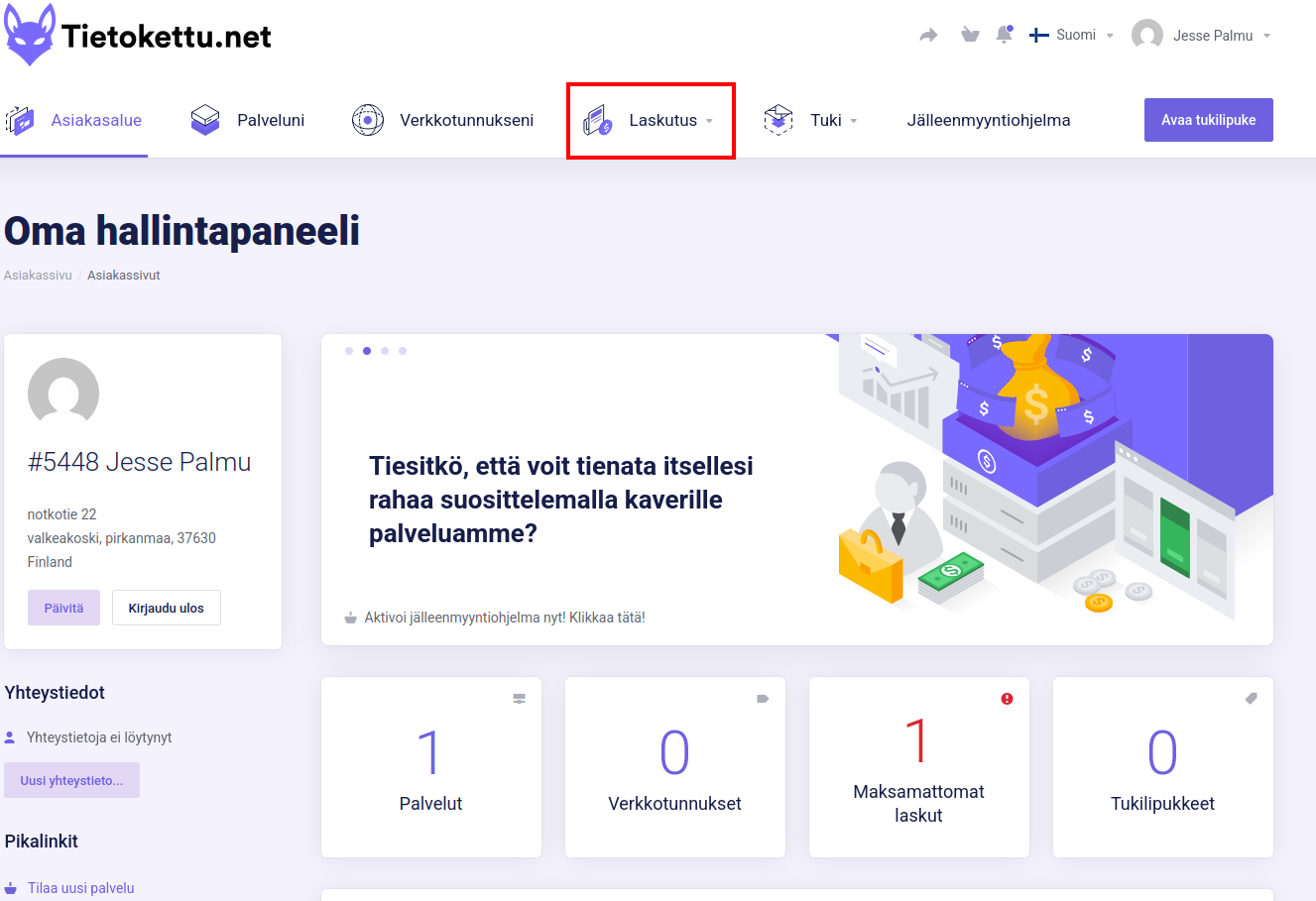The height and width of the screenshot is (901, 1316).
Task: Open the Jesse Palmu account dropdown
Action: pos(1201,36)
